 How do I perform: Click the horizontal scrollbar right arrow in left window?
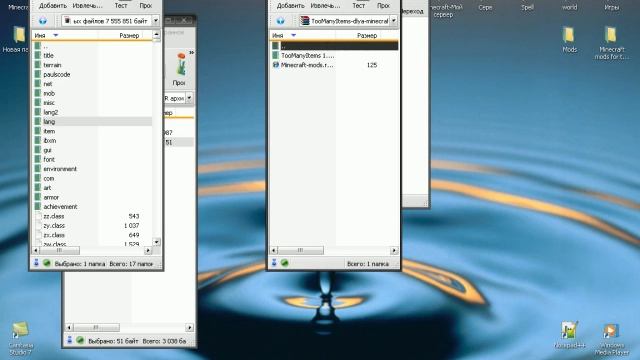point(148,250)
